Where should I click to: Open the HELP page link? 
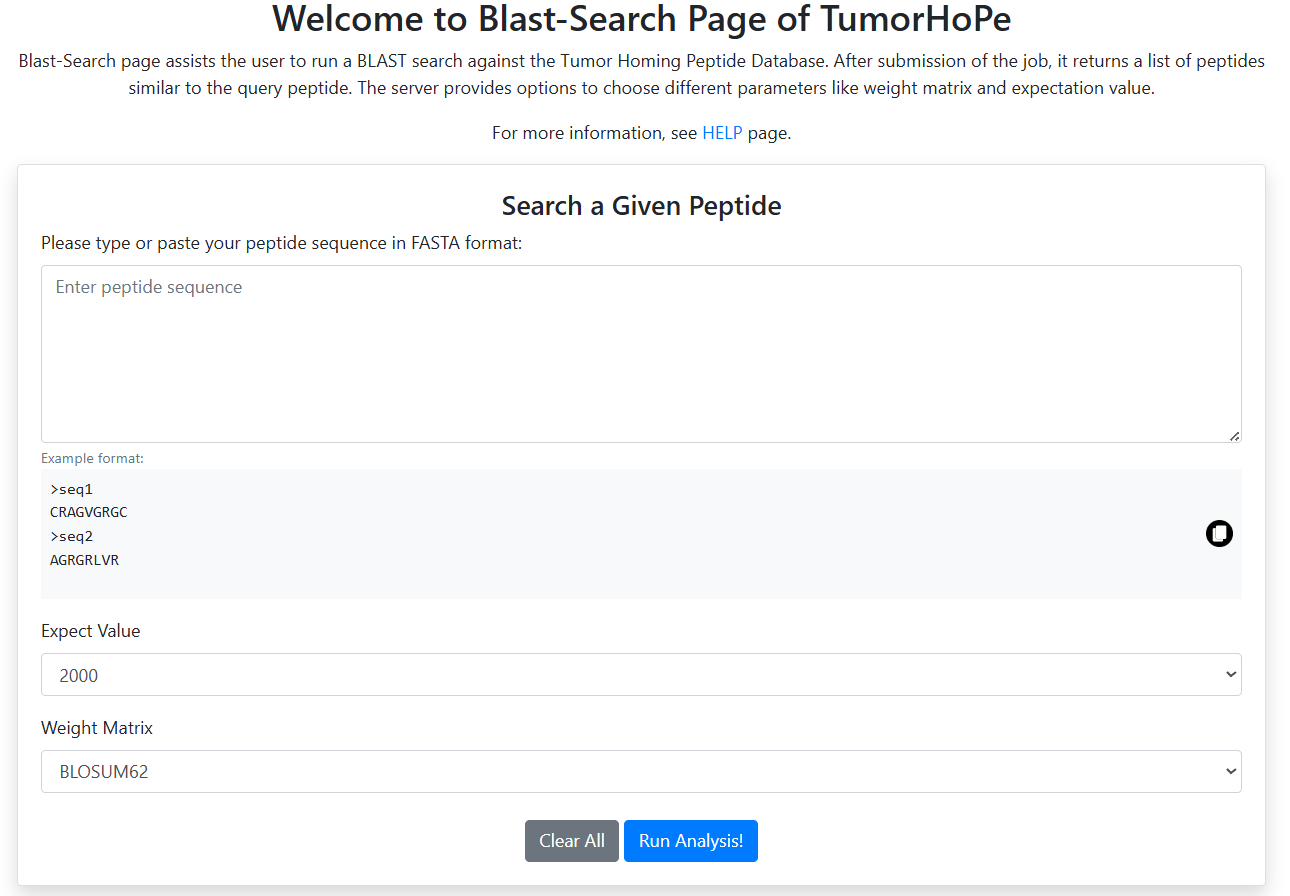point(721,132)
